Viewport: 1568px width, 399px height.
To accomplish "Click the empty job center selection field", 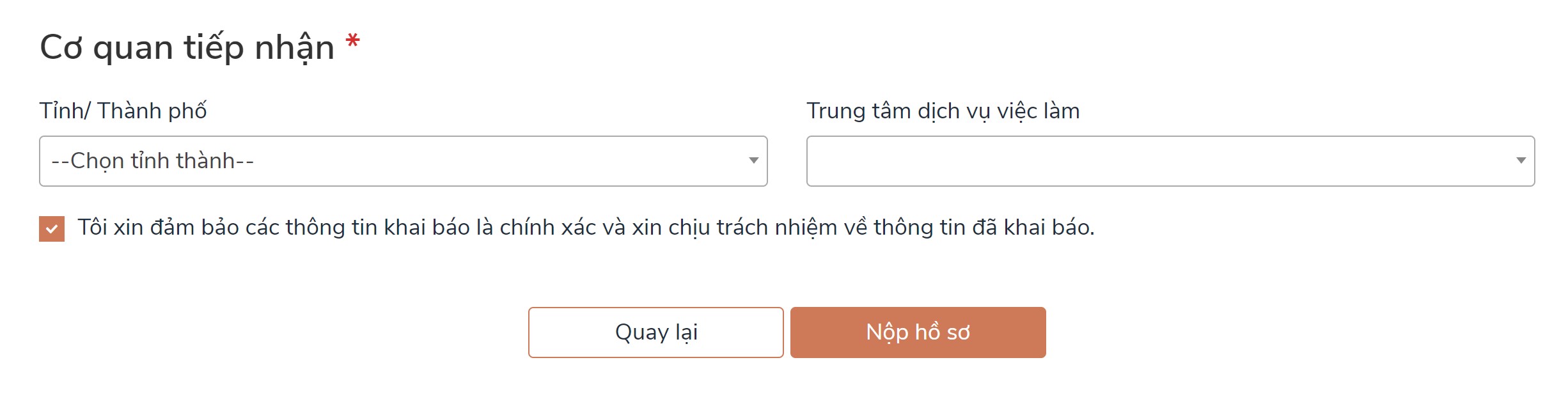I will pos(1151,161).
